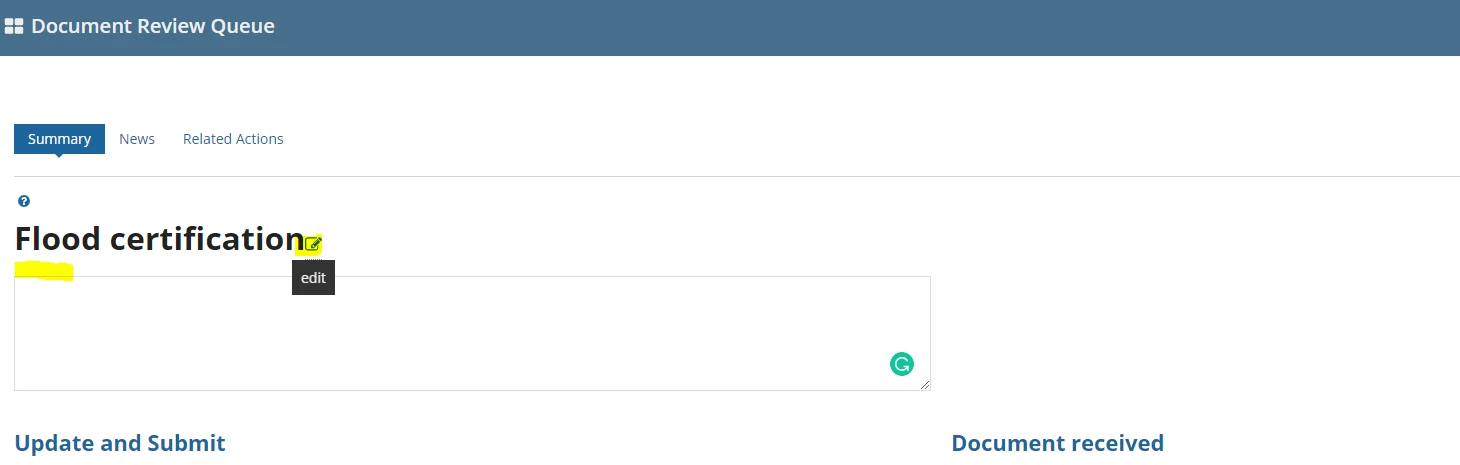Grab the text area's corner resize handle
The width and height of the screenshot is (1460, 465).
click(924, 384)
